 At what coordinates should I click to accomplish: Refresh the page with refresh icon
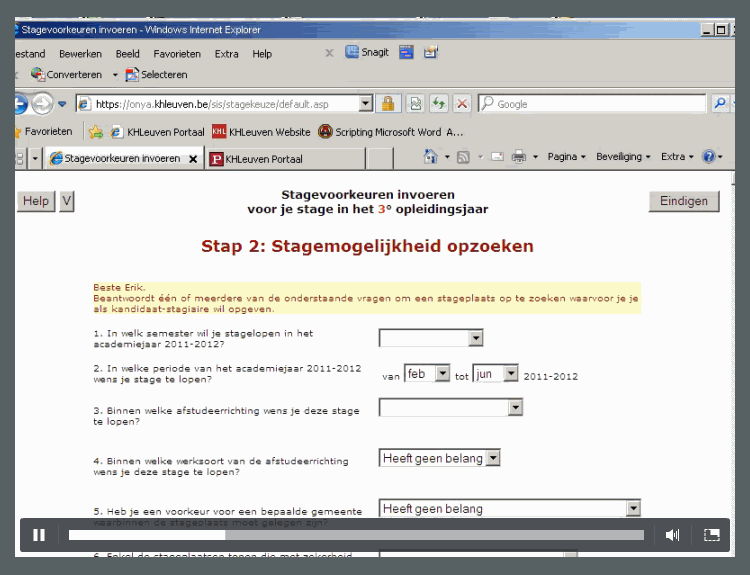(x=439, y=103)
